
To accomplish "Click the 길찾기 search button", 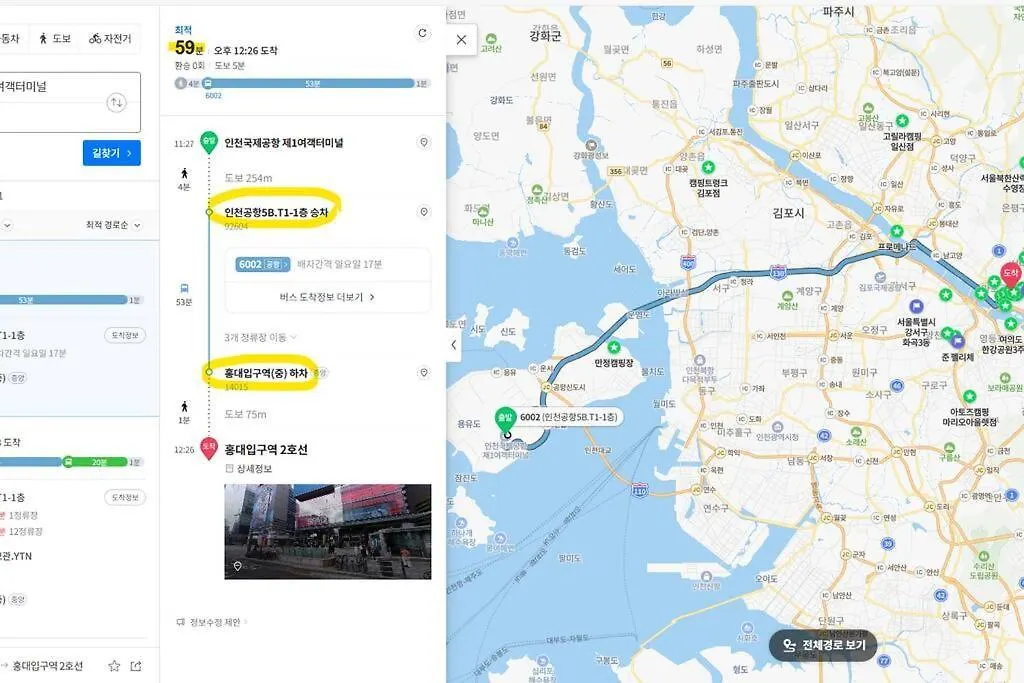I will (x=112, y=153).
